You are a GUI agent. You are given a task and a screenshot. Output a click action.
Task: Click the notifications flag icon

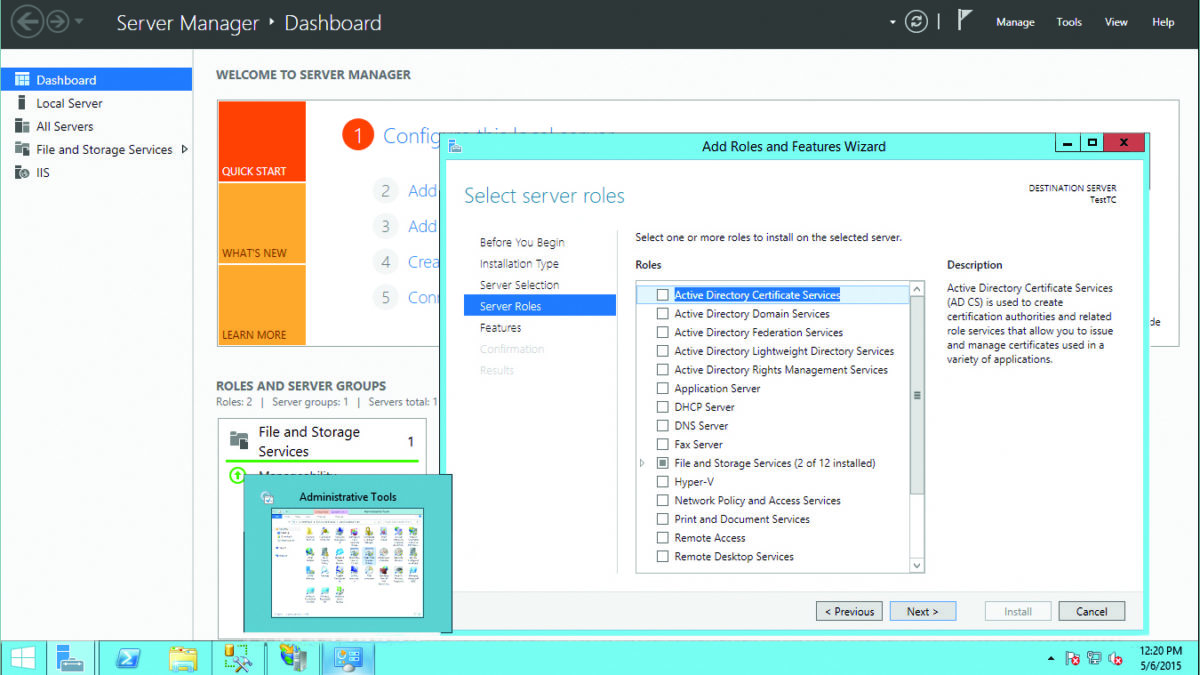click(962, 19)
